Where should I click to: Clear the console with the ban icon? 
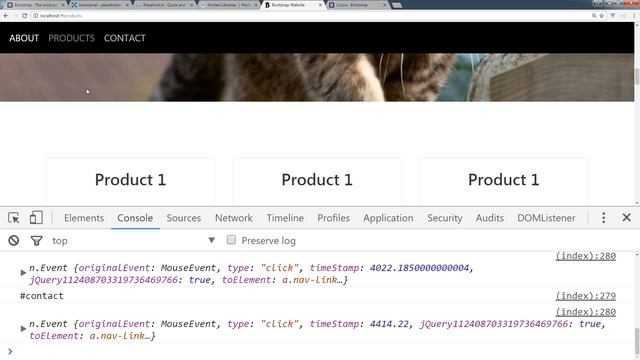(14, 240)
